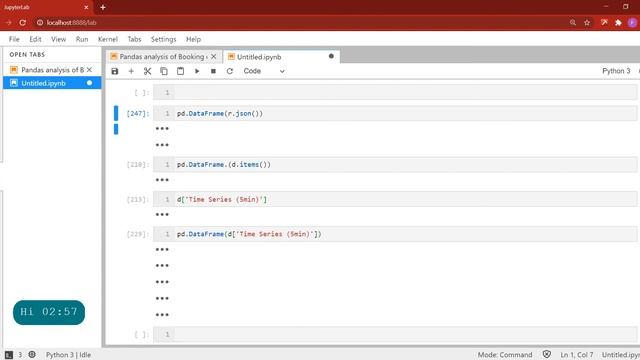640x360 pixels.
Task: Expand collapsed output of d['Time Series (5min)'] cell
Action: coord(162,214)
